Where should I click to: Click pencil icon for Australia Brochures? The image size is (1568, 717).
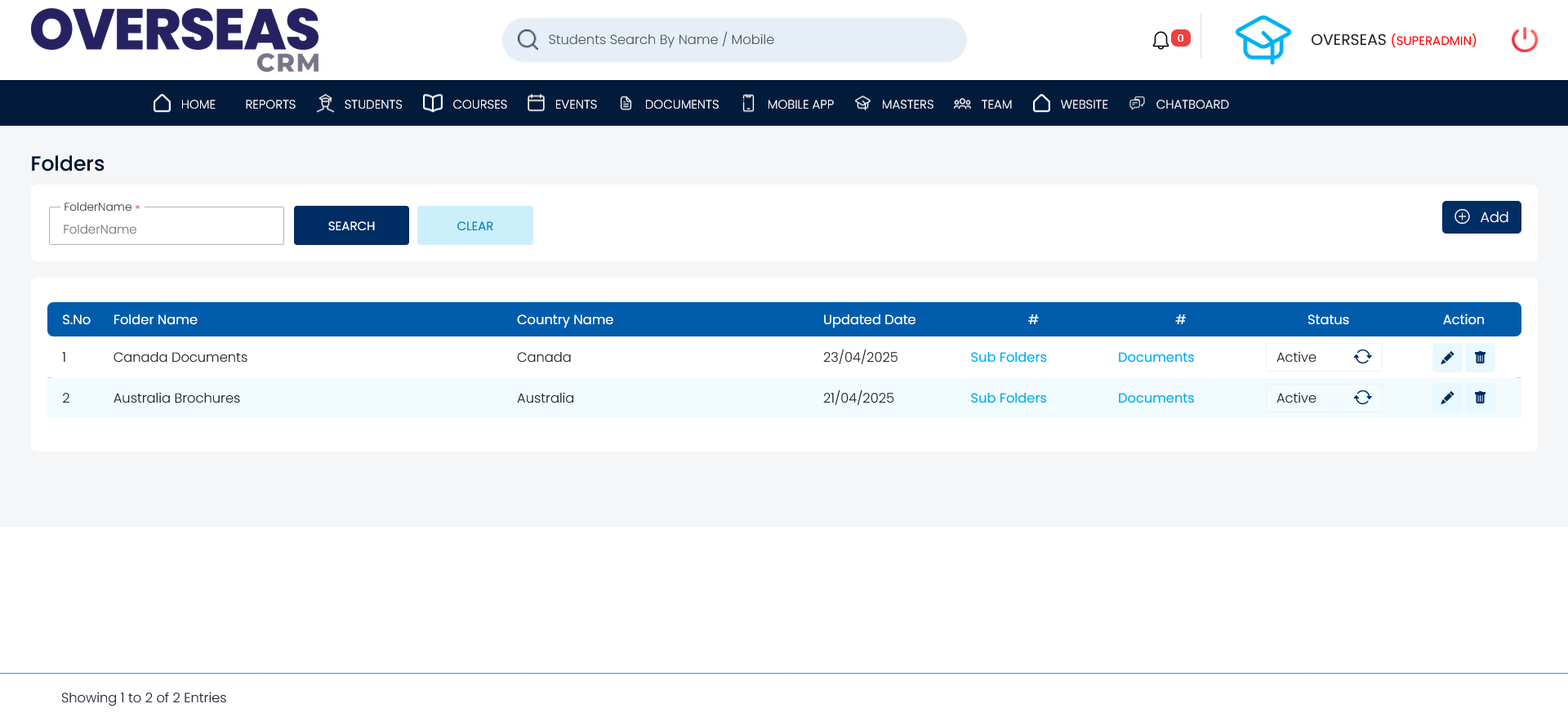1447,398
